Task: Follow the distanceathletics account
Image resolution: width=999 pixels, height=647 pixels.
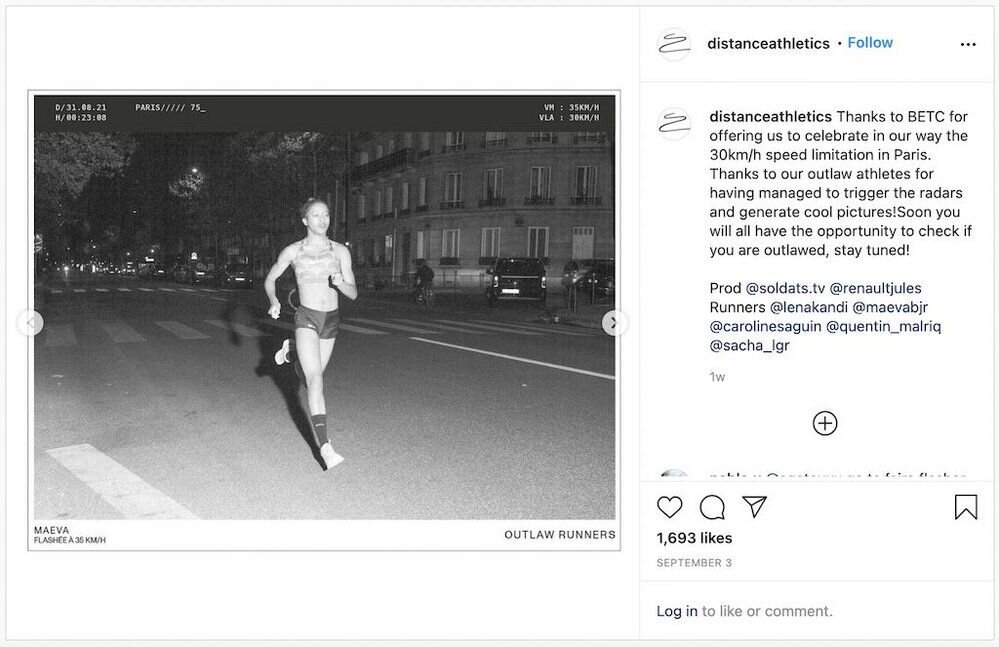Action: tap(870, 43)
